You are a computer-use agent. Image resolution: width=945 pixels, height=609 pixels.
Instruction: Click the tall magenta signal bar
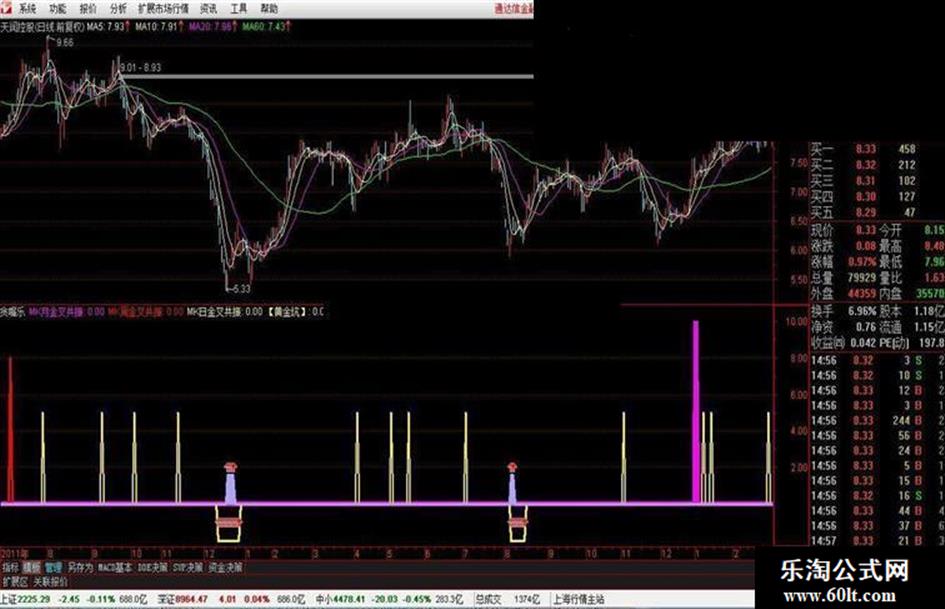[696, 411]
